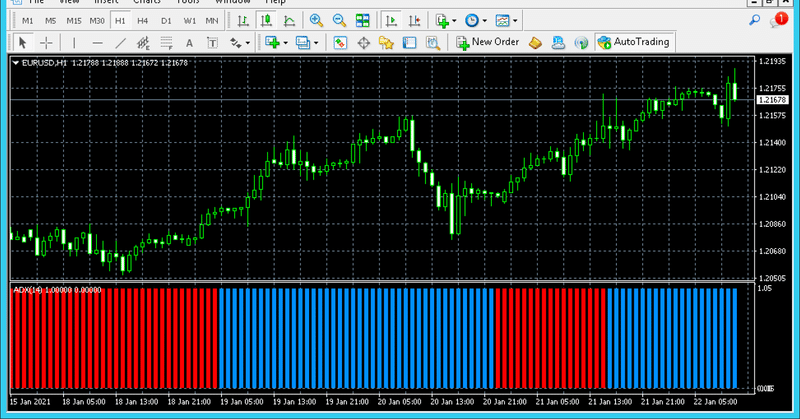Set timeframe to M1
The height and width of the screenshot is (419, 800).
pyautogui.click(x=28, y=21)
